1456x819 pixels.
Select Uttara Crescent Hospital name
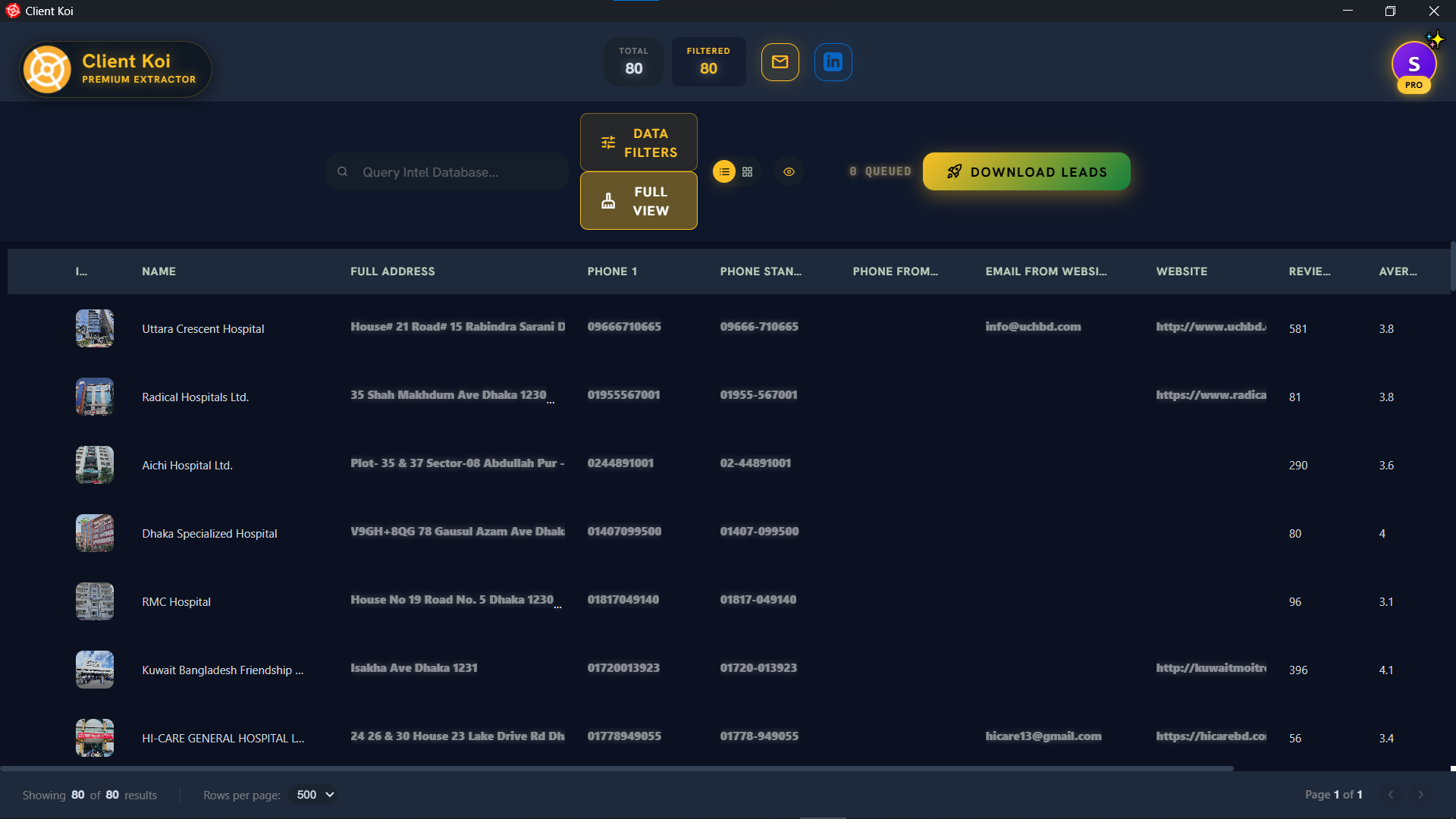[x=203, y=329]
